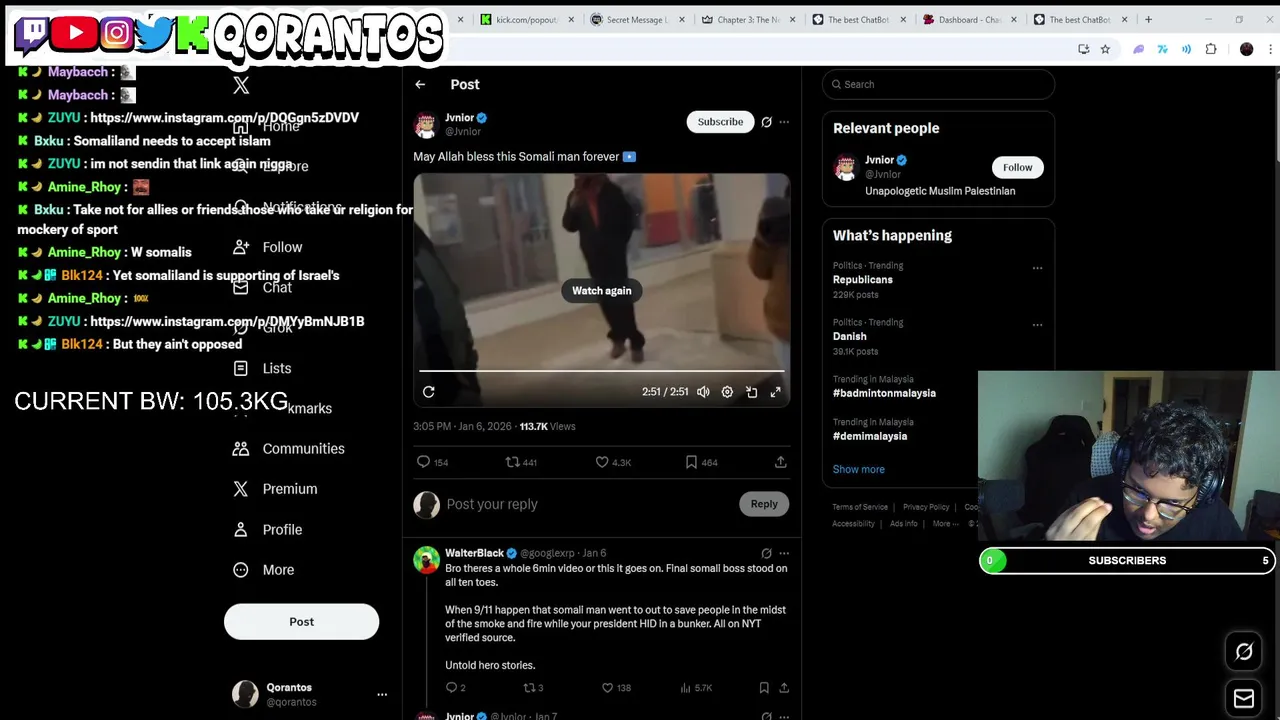Viewport: 1280px width, 720px height.
Task: Open Chrome three-dot menu
Action: click(x=1268, y=49)
